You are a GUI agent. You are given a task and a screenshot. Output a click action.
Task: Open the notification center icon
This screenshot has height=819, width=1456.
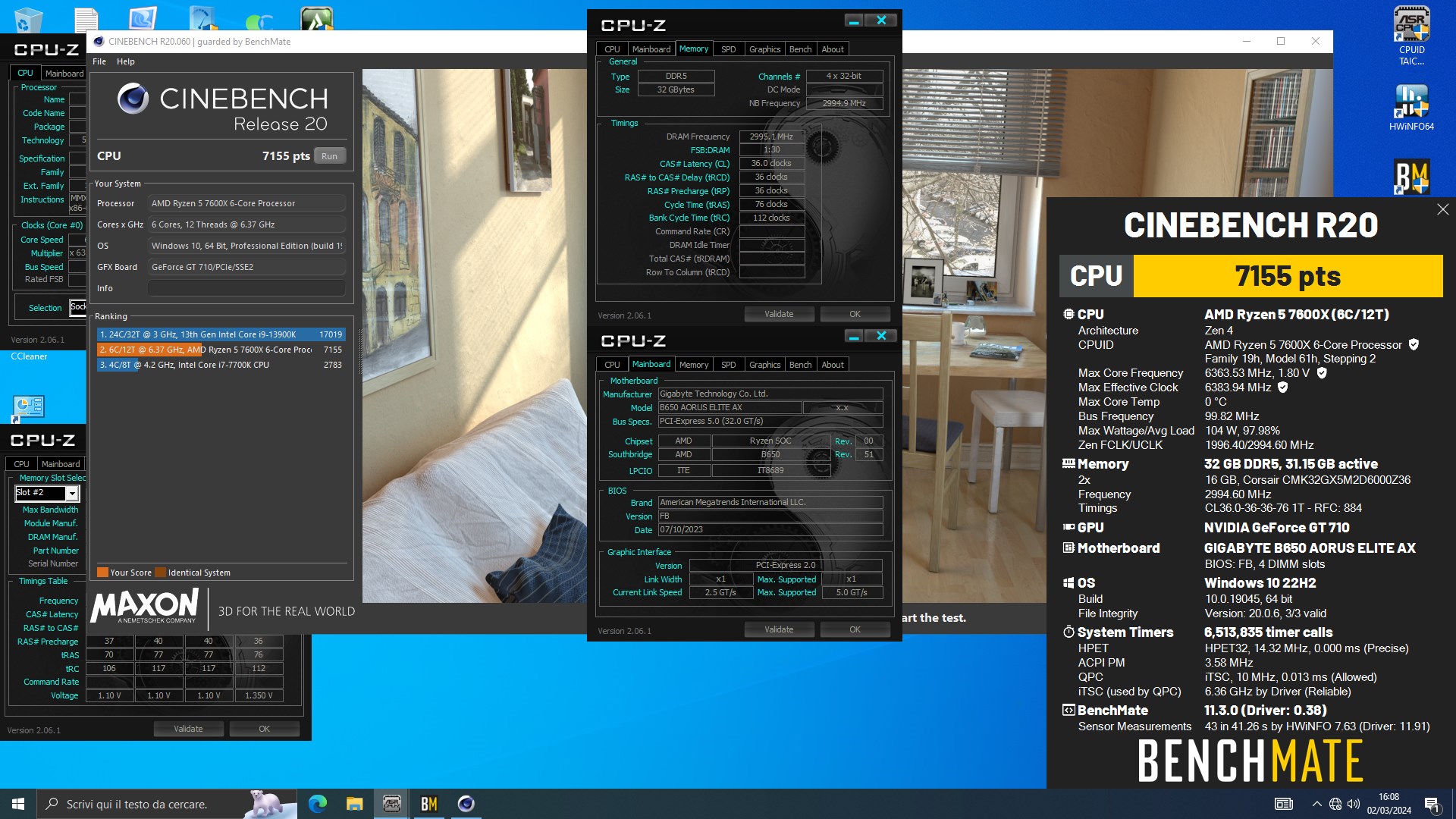[1432, 804]
